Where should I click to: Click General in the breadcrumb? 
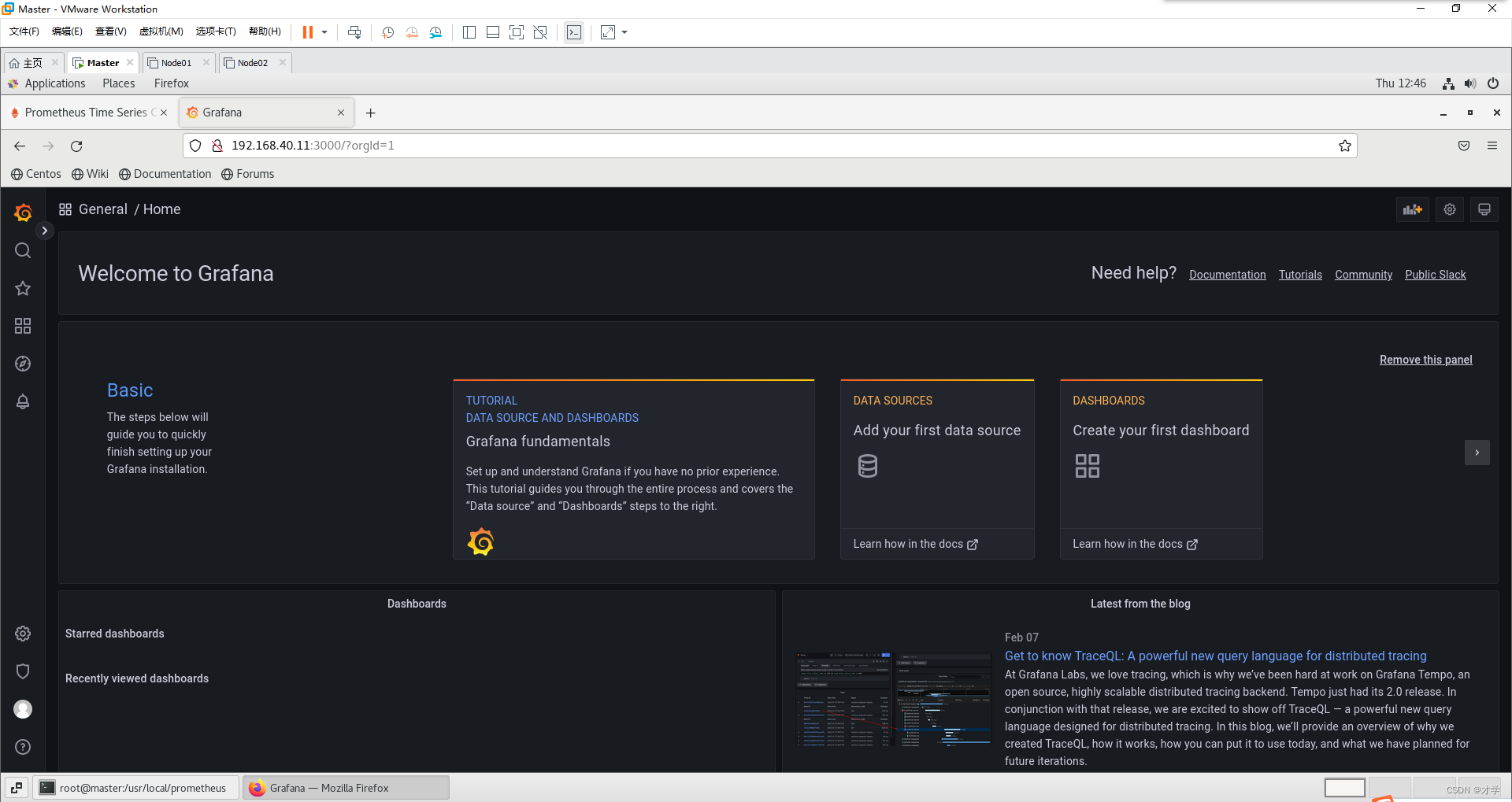coord(103,209)
